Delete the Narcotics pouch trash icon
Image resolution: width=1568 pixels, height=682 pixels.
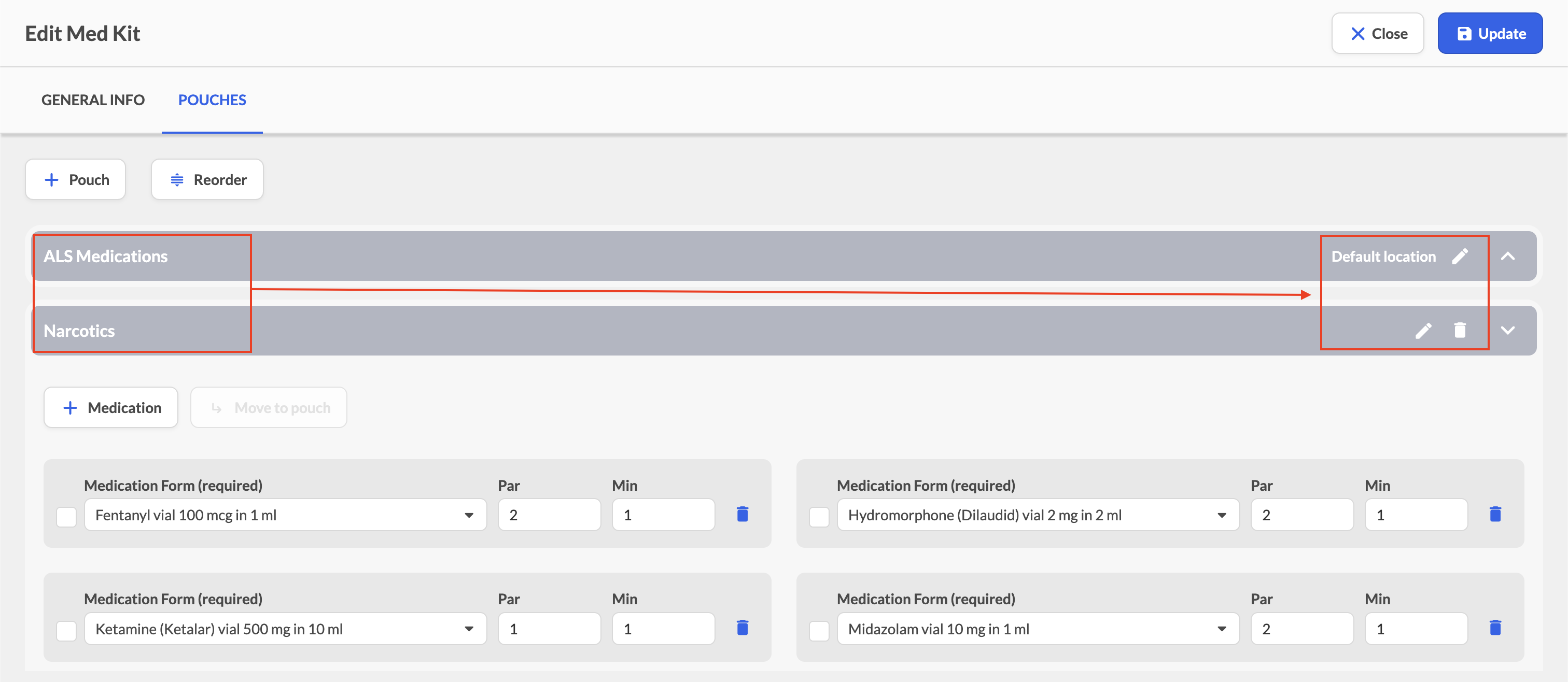point(1460,330)
